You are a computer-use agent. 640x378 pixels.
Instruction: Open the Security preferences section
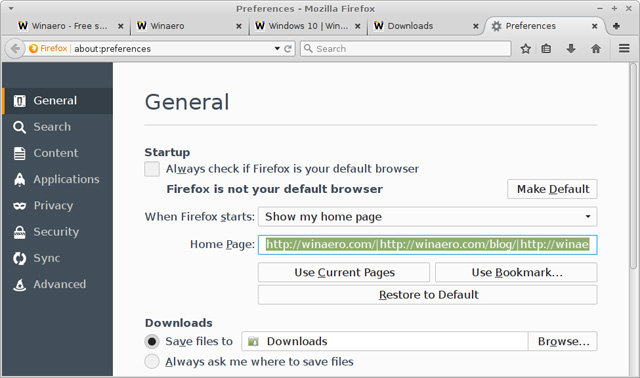click(58, 232)
